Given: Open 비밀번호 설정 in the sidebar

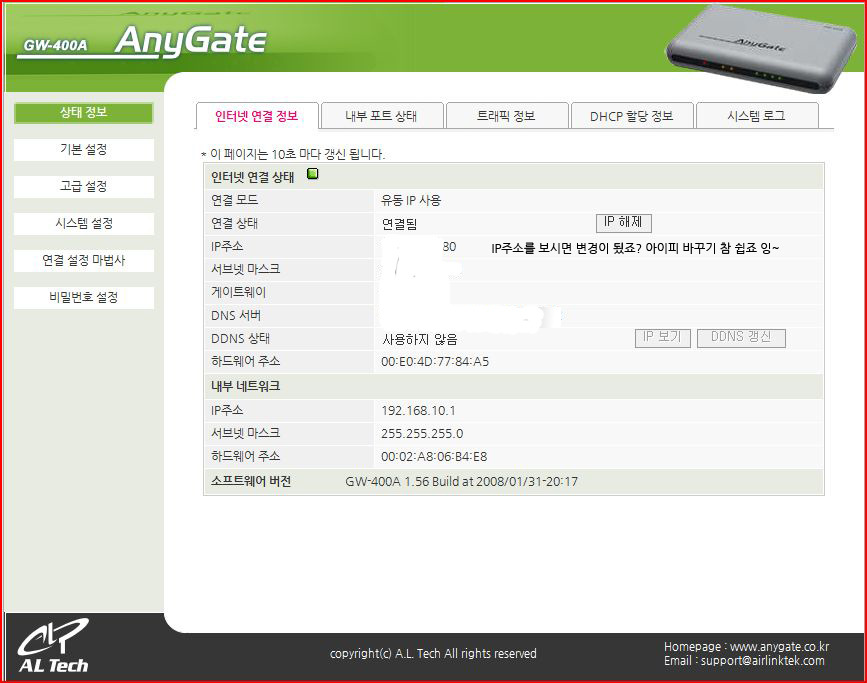Looking at the screenshot, I should 83,298.
